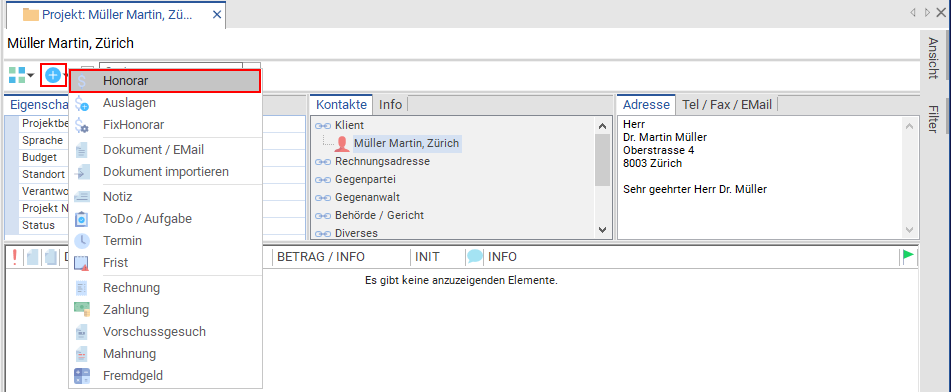Click the 8003 Zürich address line
The image size is (951, 392).
(x=653, y=163)
